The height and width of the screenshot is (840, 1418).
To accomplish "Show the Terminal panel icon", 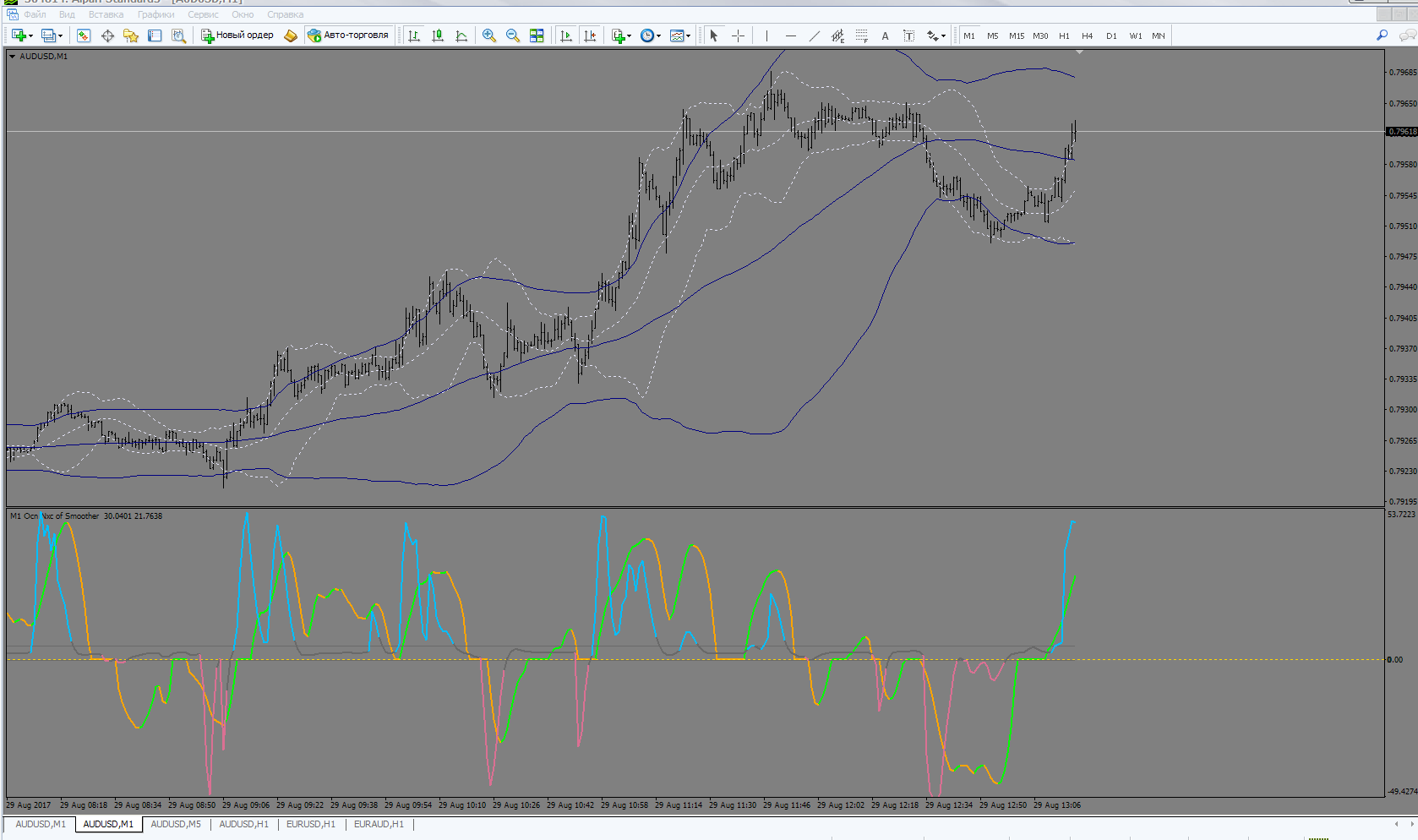I will [x=155, y=35].
